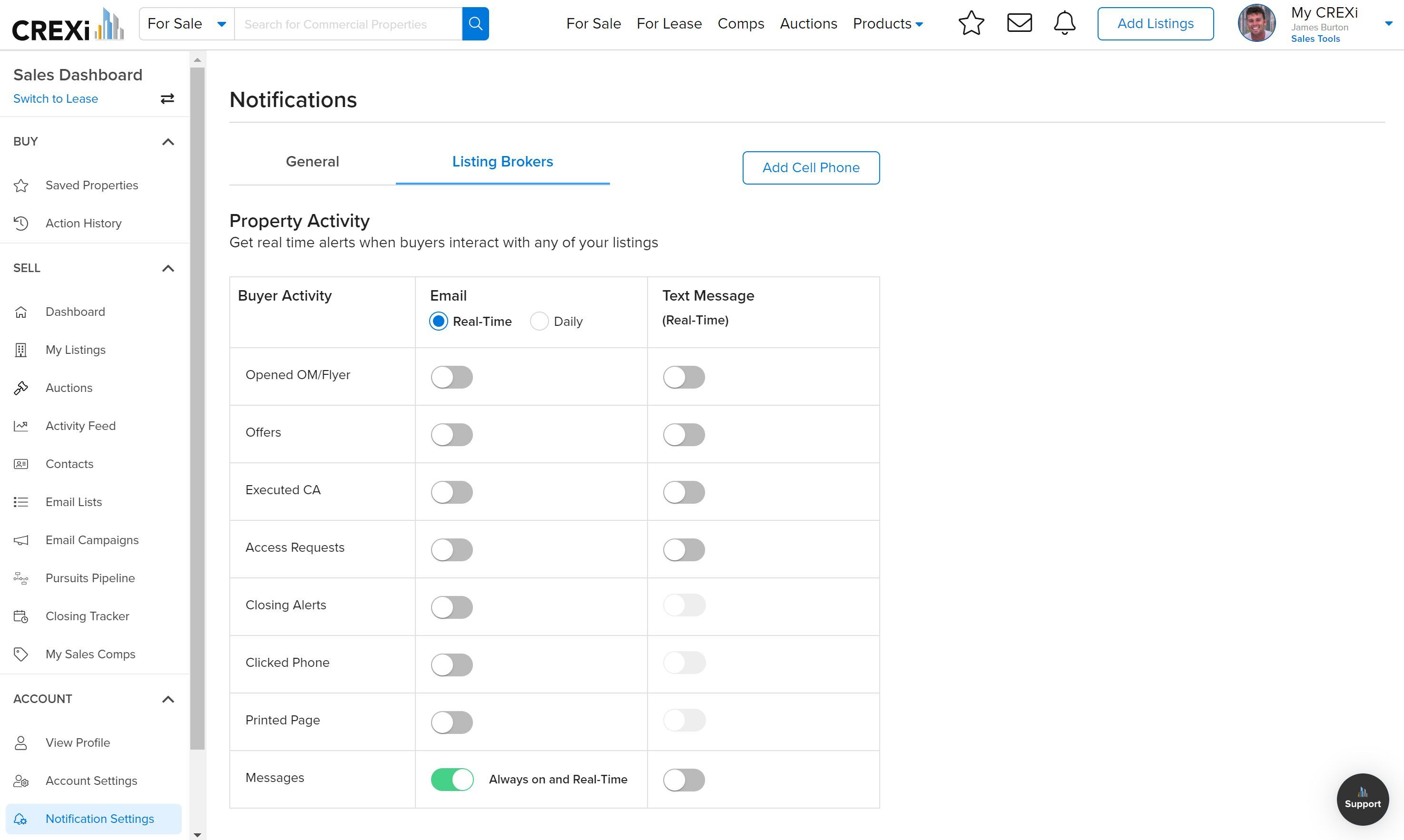Click the Add Cell Phone button
The height and width of the screenshot is (840, 1404).
click(x=811, y=167)
